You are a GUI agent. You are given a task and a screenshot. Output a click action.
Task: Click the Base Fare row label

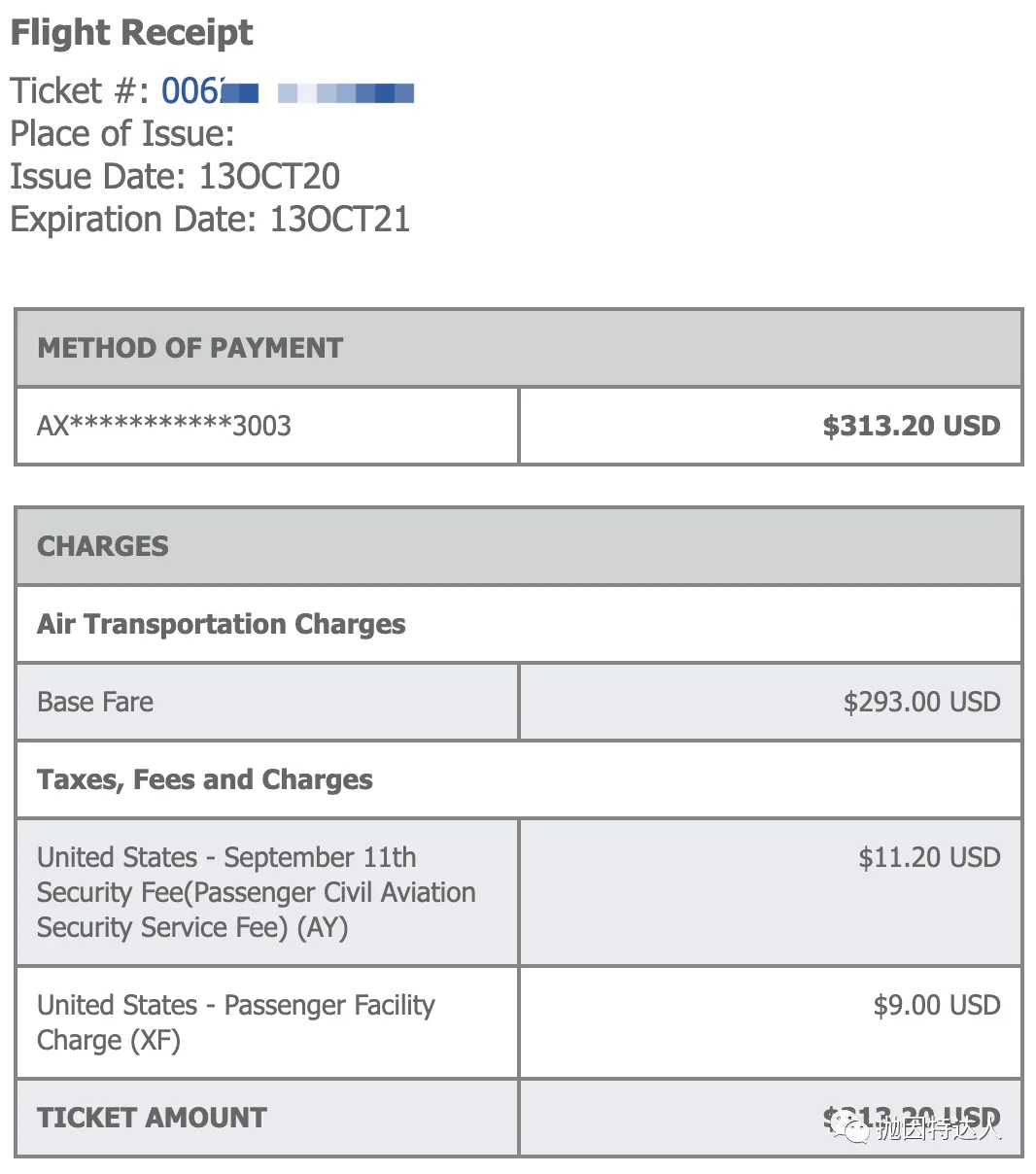95,702
